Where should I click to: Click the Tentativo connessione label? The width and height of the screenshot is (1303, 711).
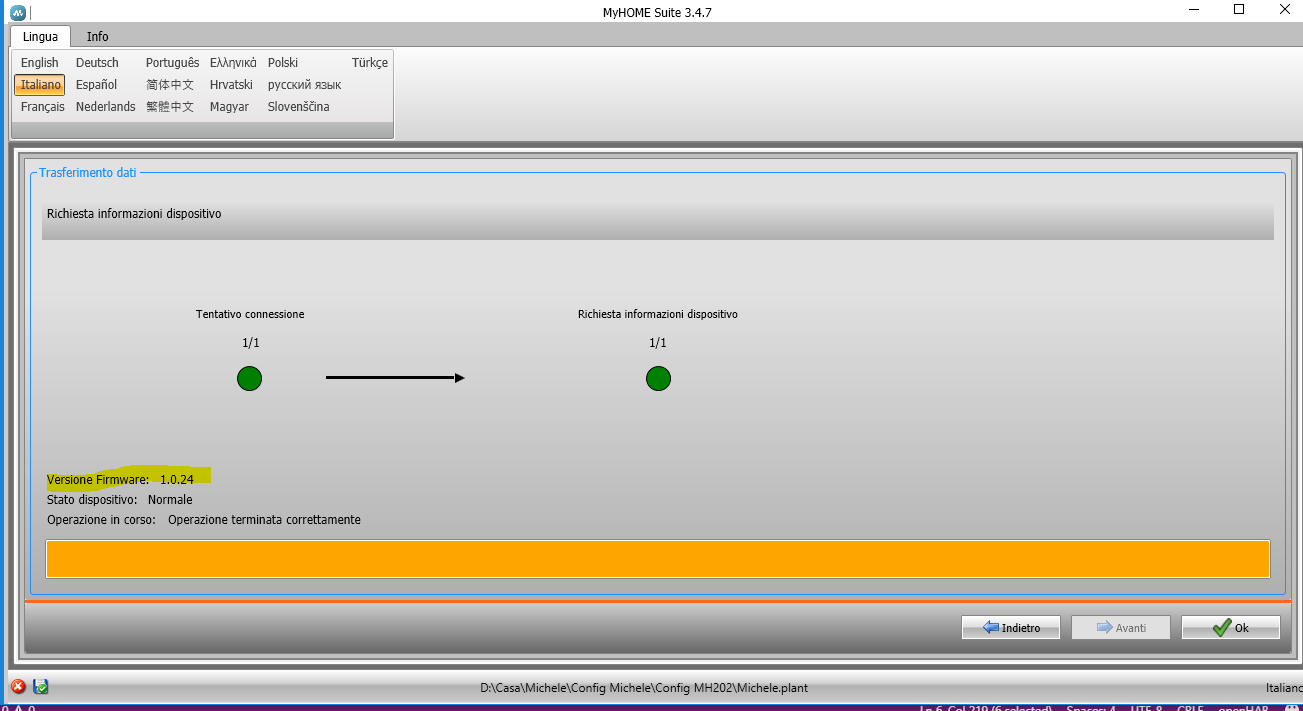pyautogui.click(x=250, y=314)
